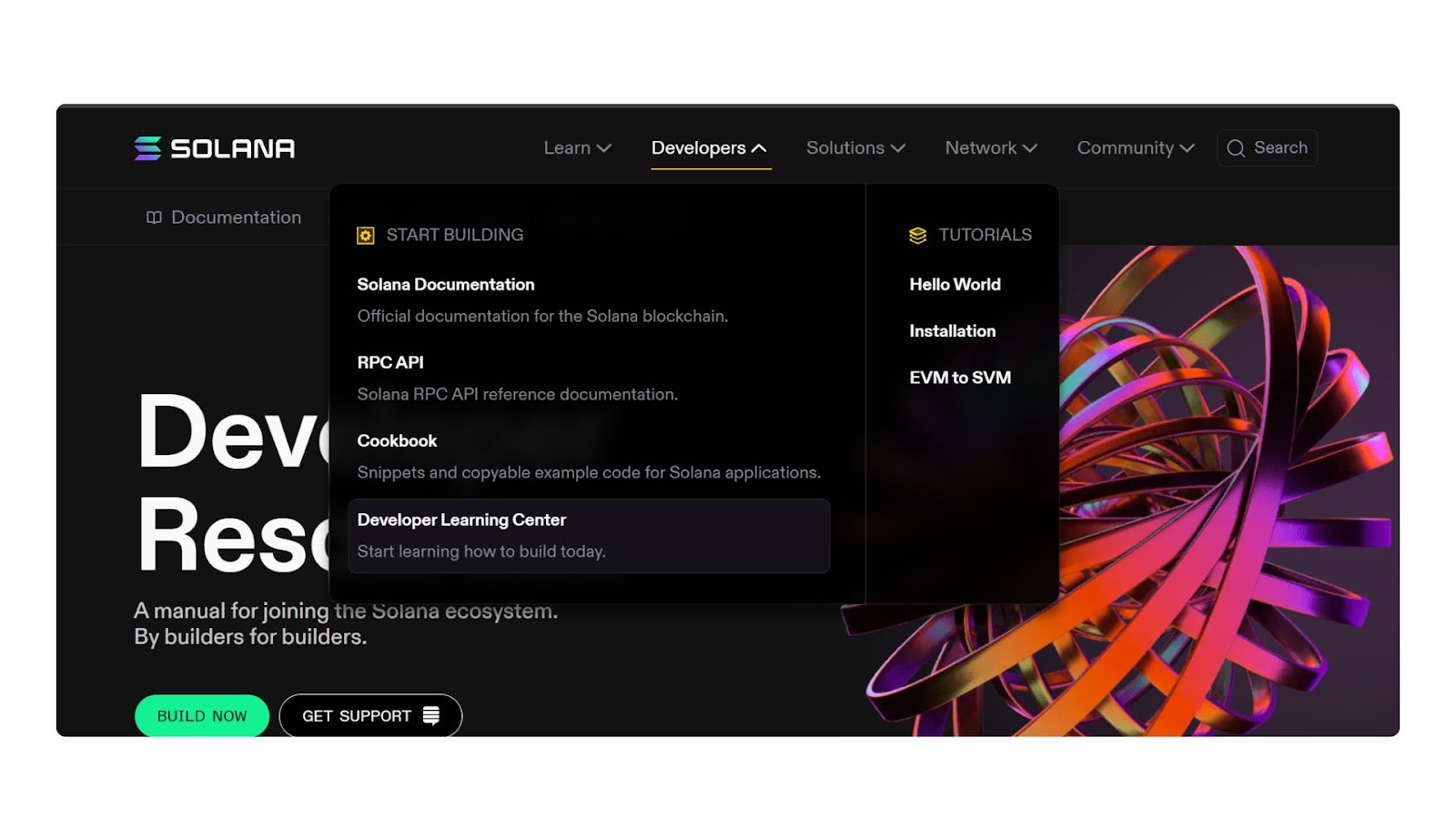Expand the Community menu chevron
Screen dimensions: 1456x819
[x=1187, y=148]
